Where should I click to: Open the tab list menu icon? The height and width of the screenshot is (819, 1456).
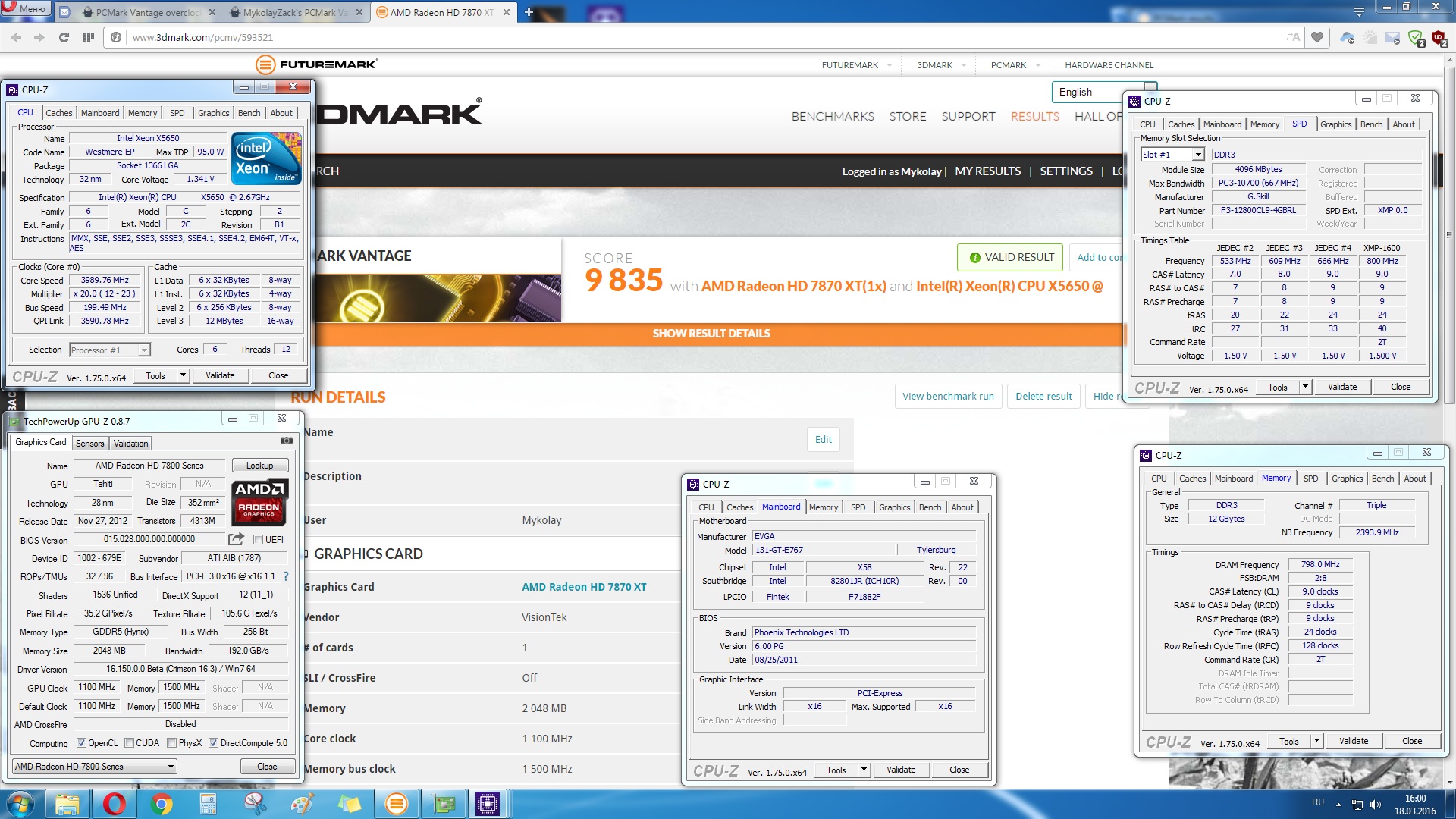tap(1359, 11)
